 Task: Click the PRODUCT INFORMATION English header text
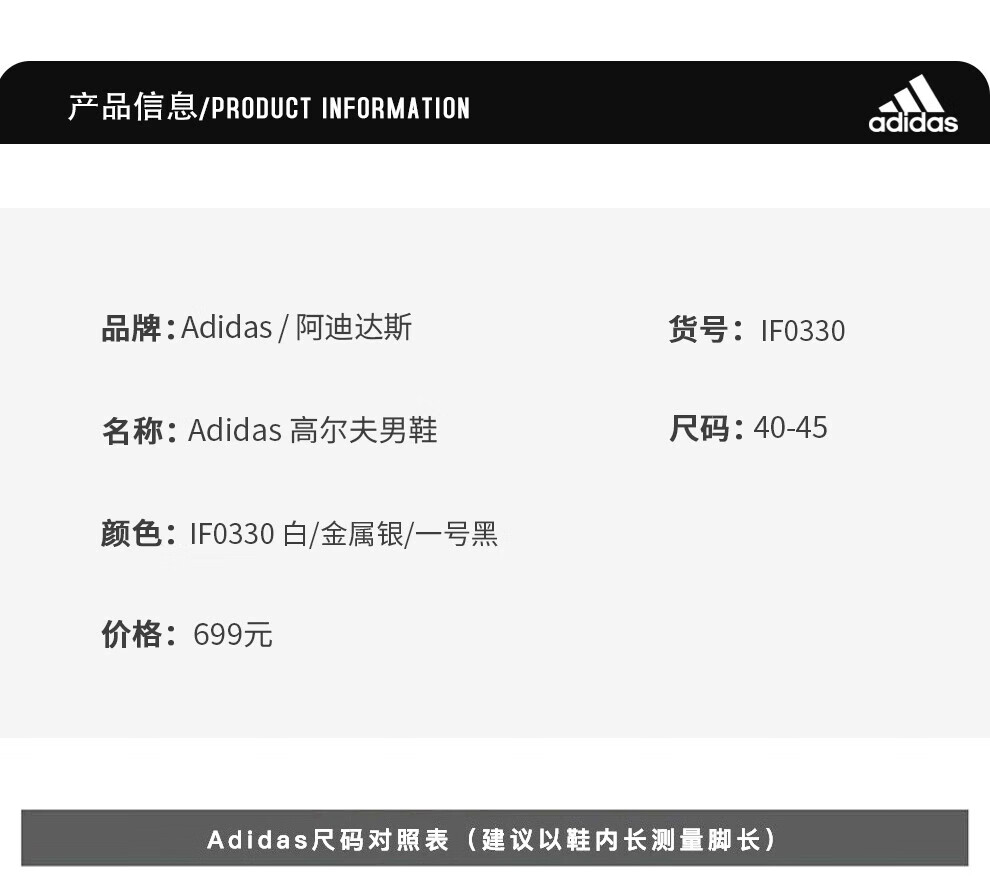[x=340, y=108]
